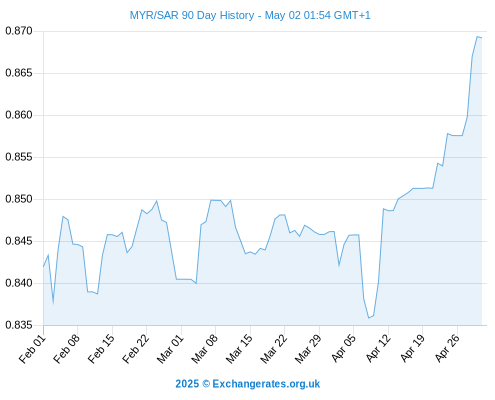
Task: Click the 0.850 y-axis value label
Action: 19,199
